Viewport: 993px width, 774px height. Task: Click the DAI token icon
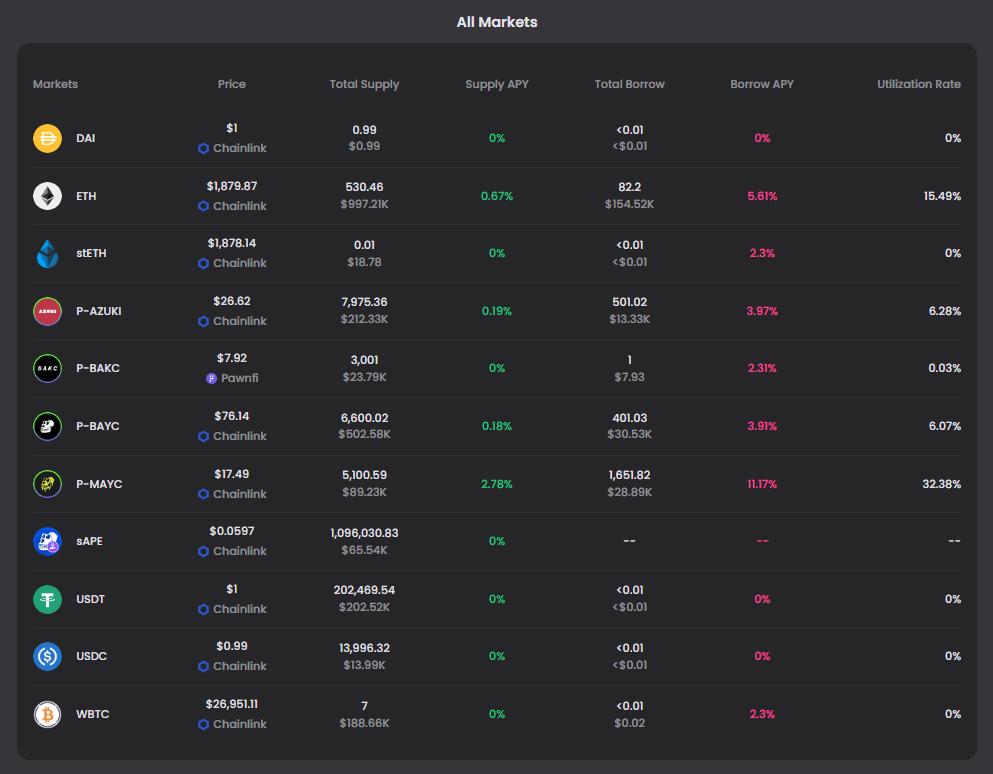click(x=47, y=139)
